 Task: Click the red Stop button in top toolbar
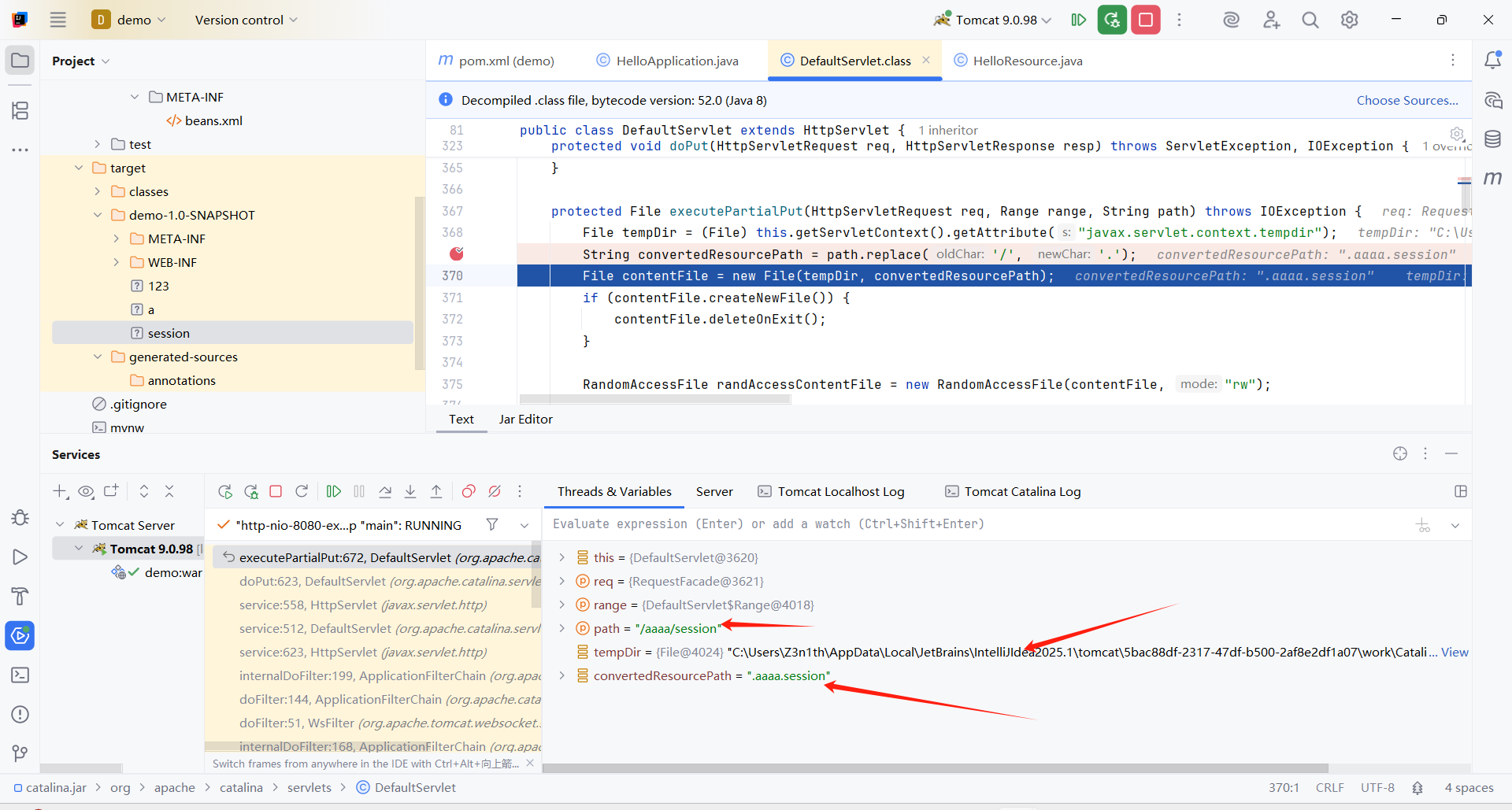1146,20
